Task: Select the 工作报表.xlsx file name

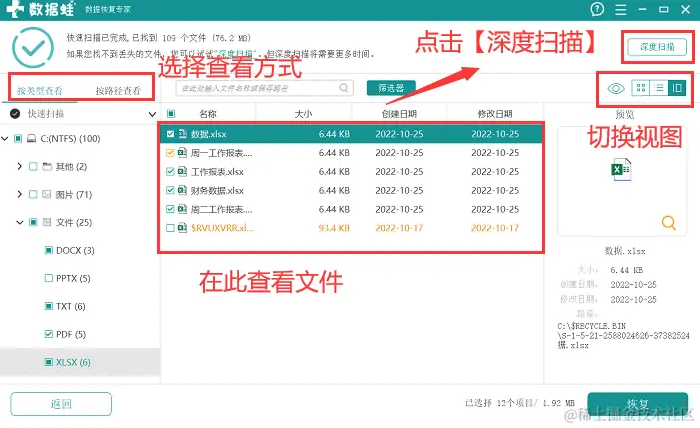Action: [217, 172]
